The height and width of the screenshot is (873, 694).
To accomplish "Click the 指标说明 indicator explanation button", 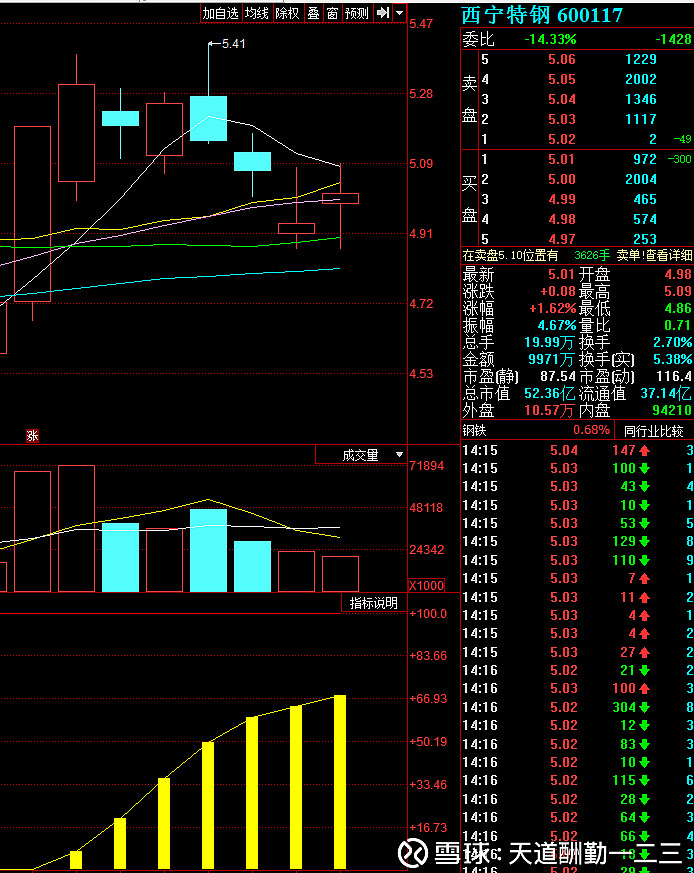I will [373, 603].
